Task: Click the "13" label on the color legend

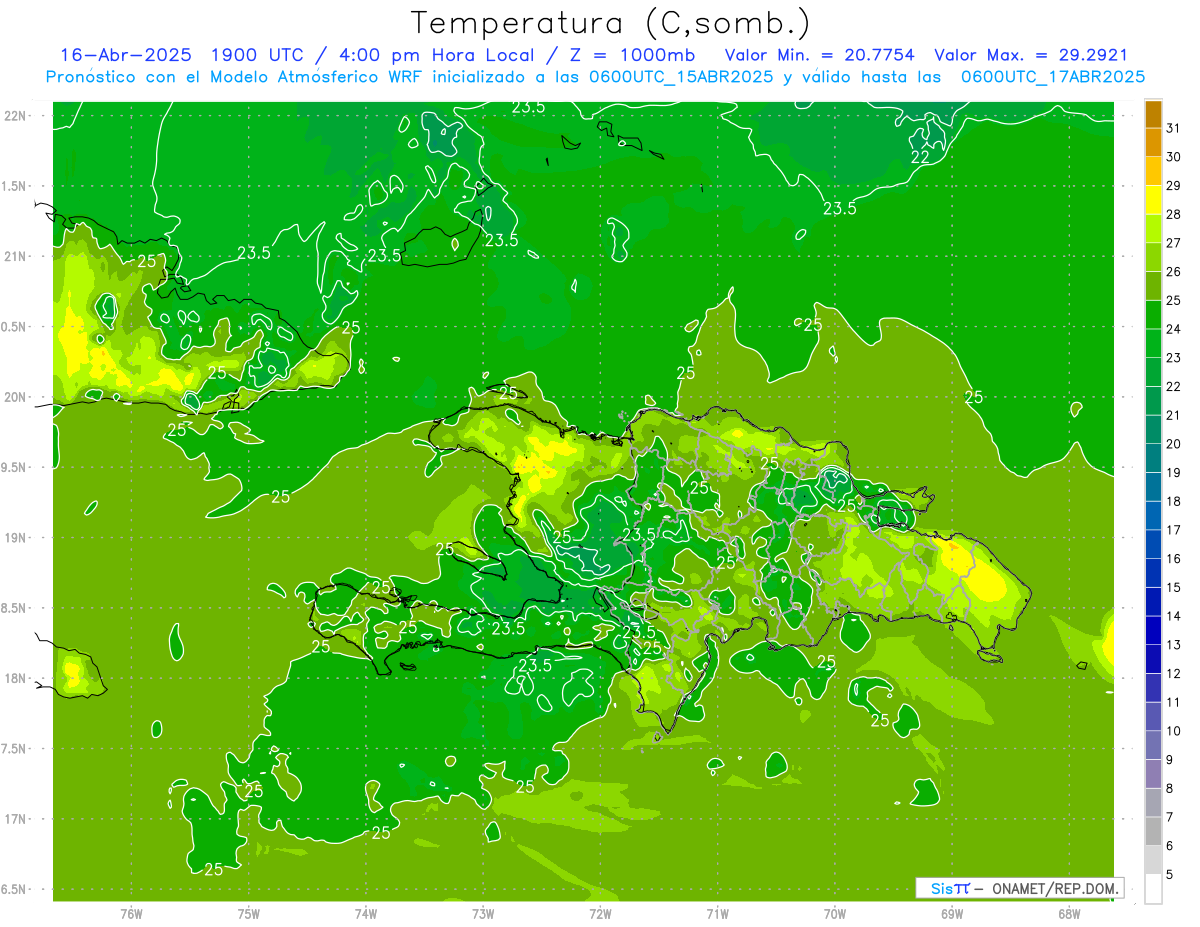Action: [1174, 645]
